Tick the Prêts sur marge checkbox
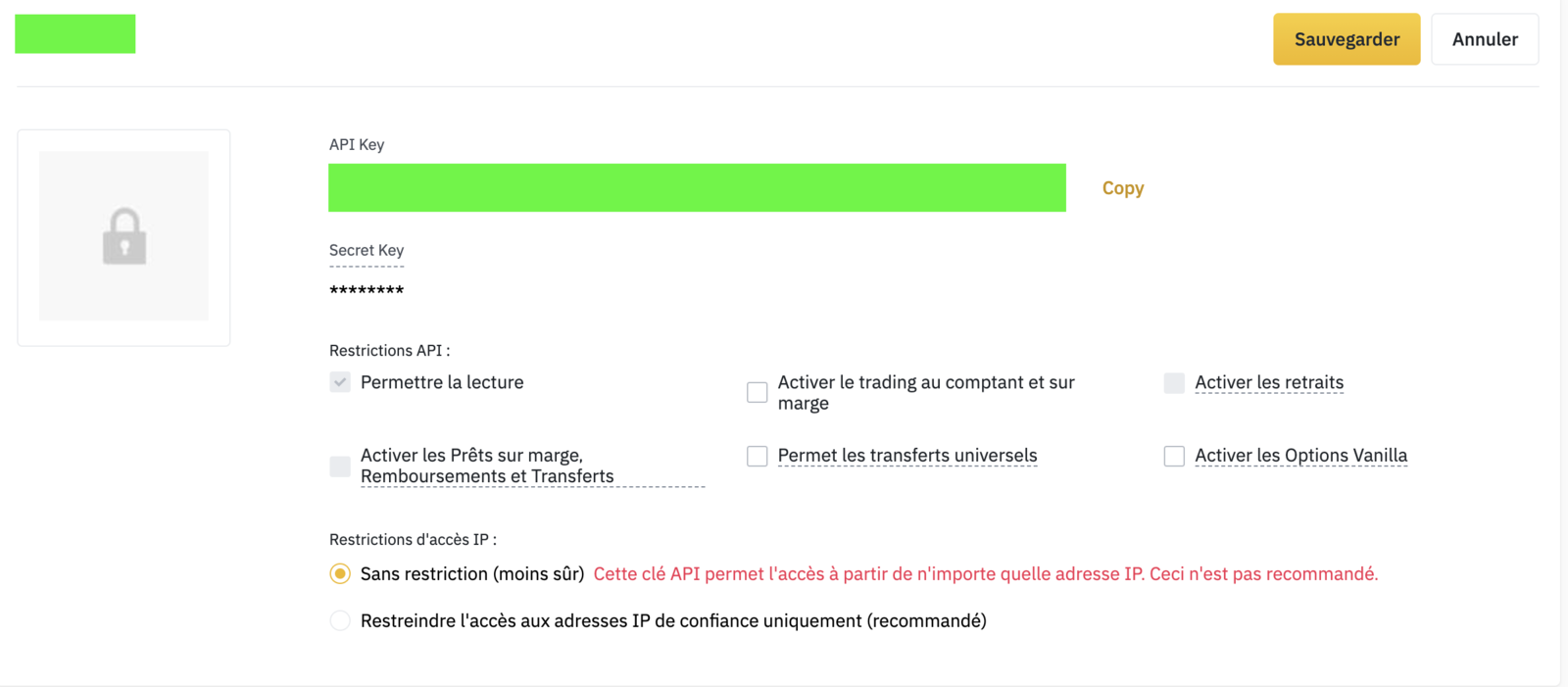This screenshot has height=687, width=1568. point(340,466)
